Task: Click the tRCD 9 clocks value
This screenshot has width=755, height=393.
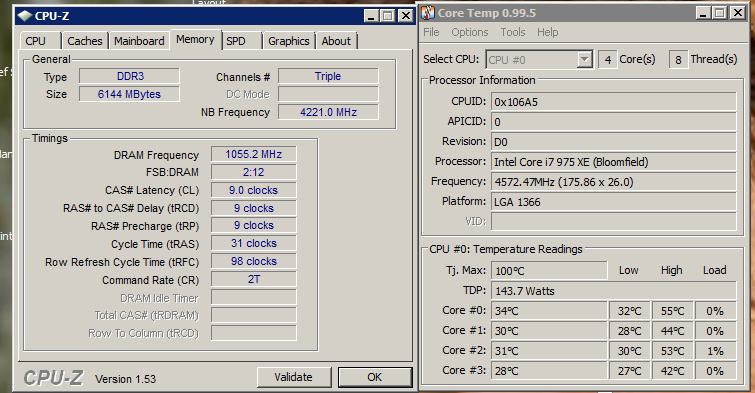Action: pos(254,208)
